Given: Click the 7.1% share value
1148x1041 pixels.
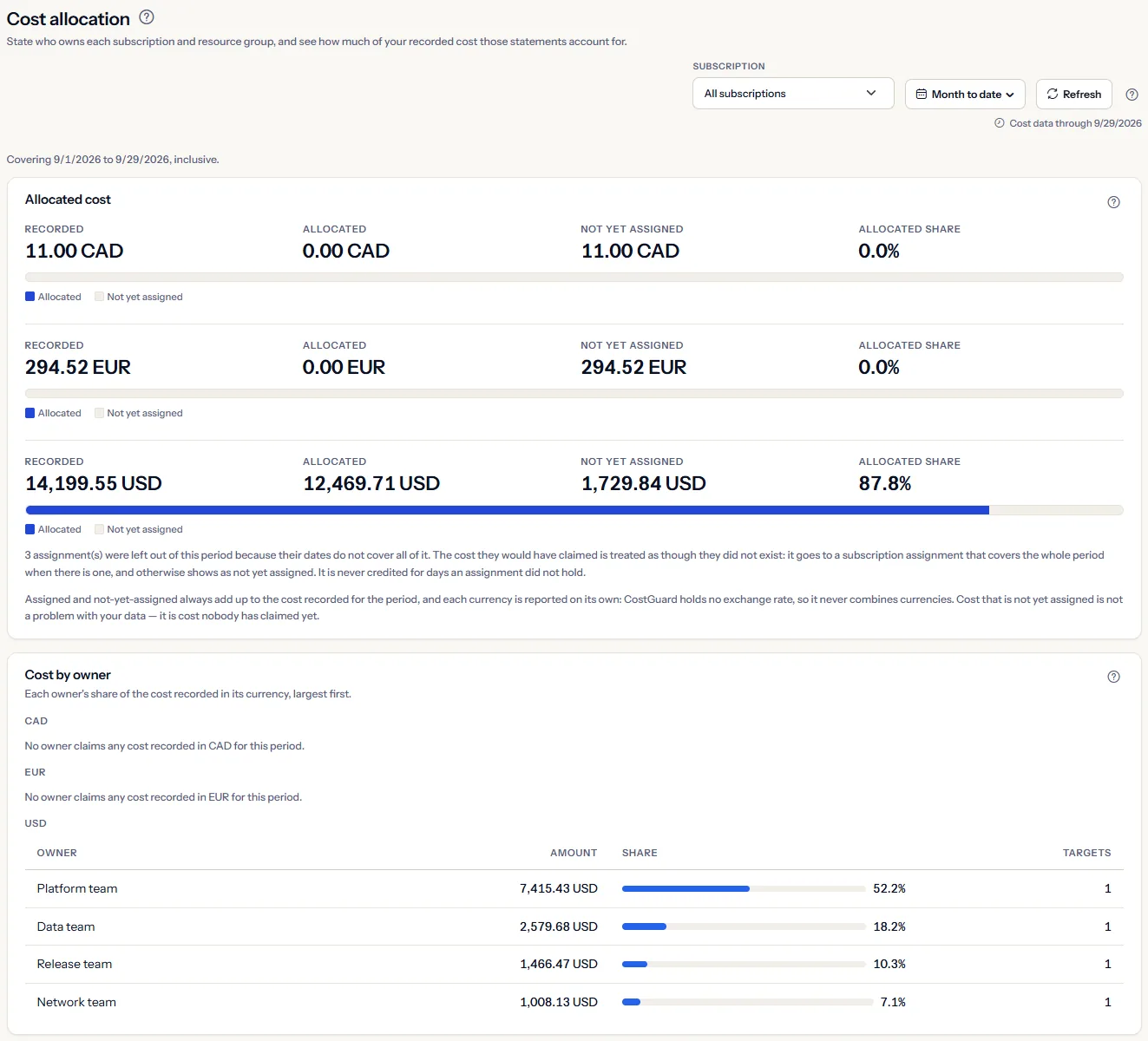Looking at the screenshot, I should click(x=893, y=1002).
